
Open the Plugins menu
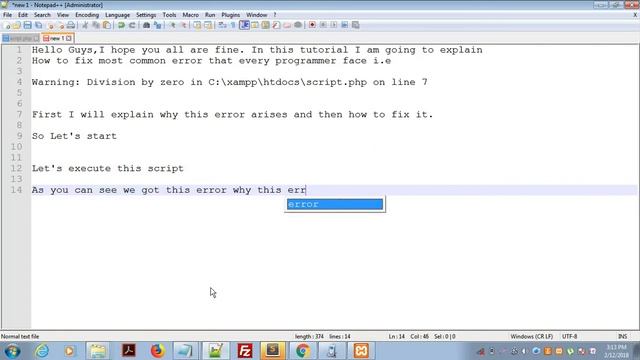[x=231, y=15]
